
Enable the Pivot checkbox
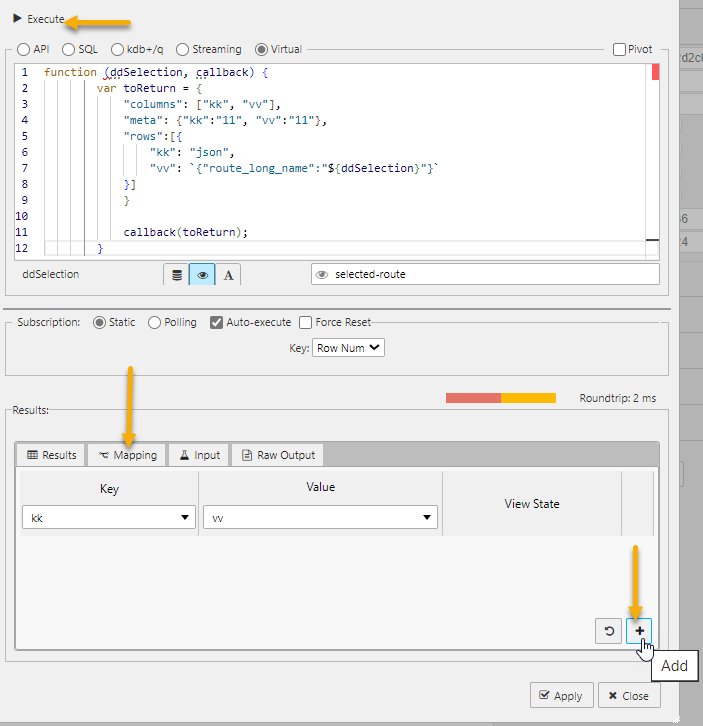click(619, 50)
